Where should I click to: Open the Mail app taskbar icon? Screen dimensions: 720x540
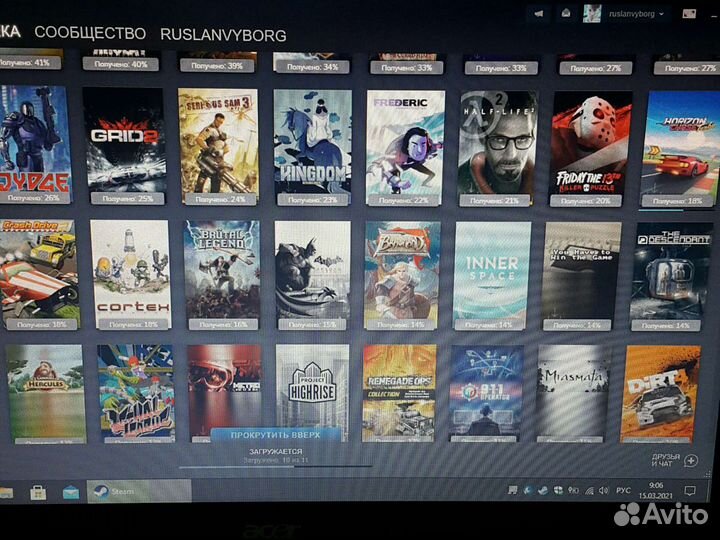pyautogui.click(x=70, y=492)
